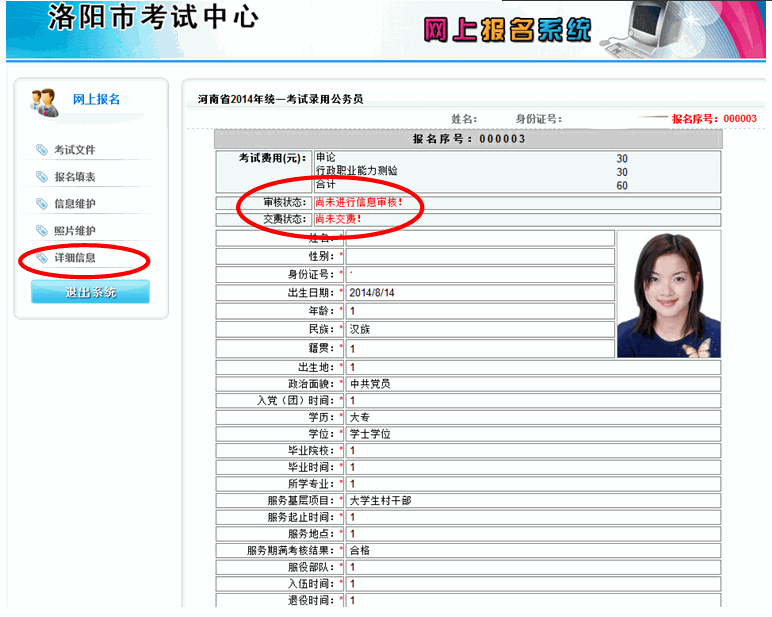Screen dimensions: 772x617
Task: Click the tag icon beside 报名填表
Action: (x=41, y=177)
